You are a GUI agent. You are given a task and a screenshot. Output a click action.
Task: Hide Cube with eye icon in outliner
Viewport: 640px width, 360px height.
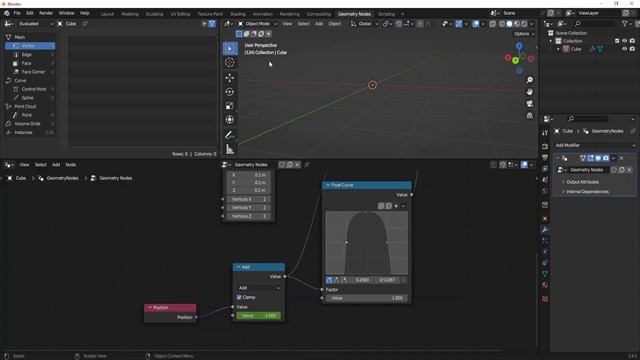pyautogui.click(x=624, y=49)
